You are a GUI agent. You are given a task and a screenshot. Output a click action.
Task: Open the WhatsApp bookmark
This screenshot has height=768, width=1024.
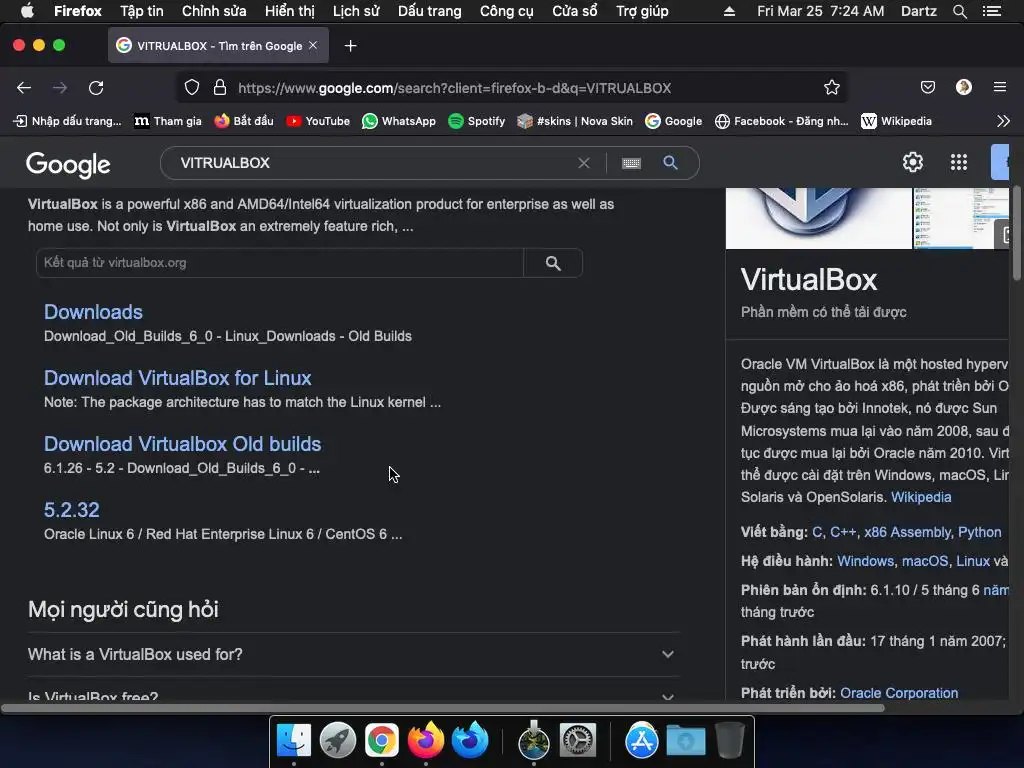(x=399, y=121)
